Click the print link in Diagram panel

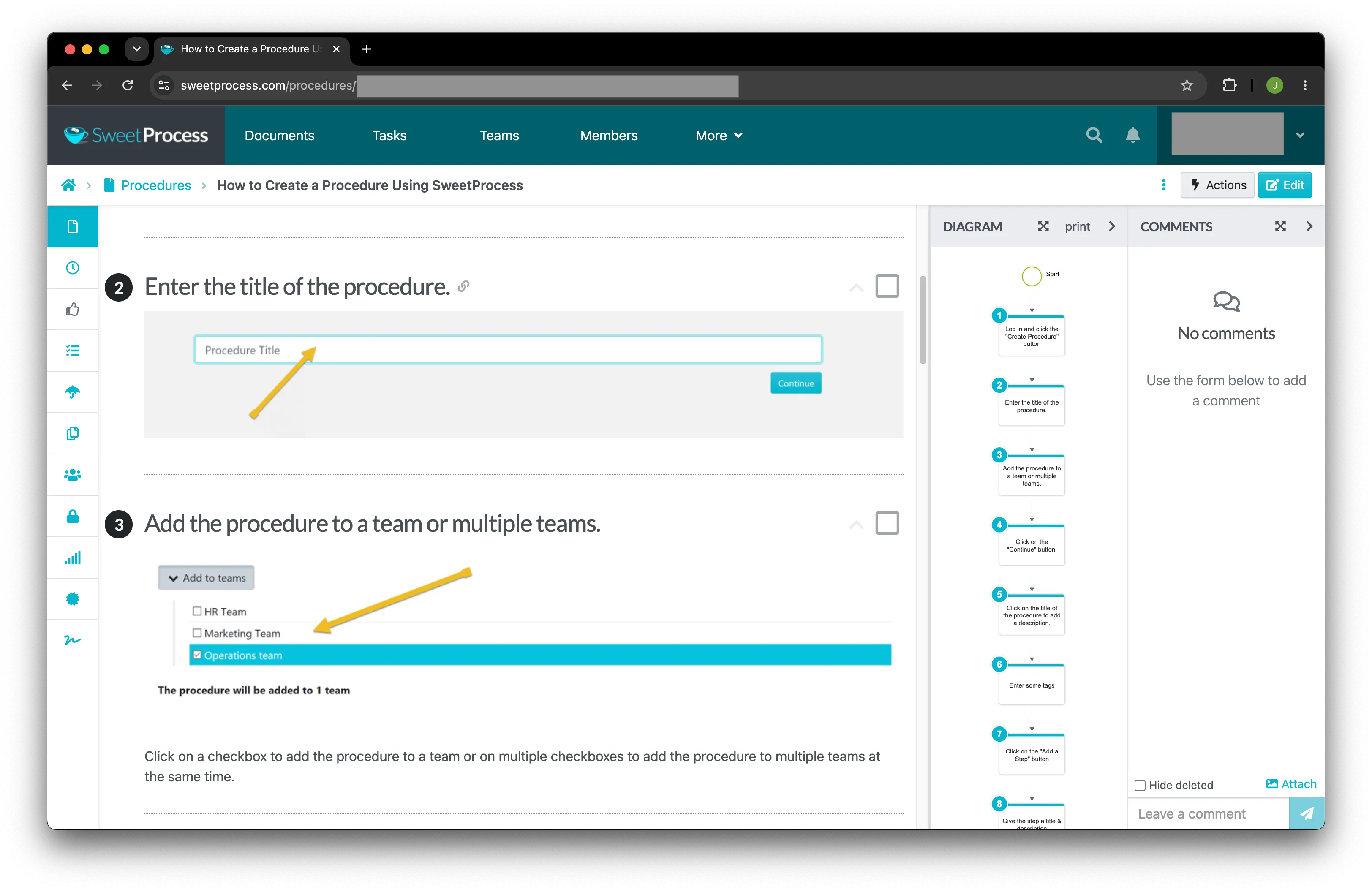click(1078, 226)
